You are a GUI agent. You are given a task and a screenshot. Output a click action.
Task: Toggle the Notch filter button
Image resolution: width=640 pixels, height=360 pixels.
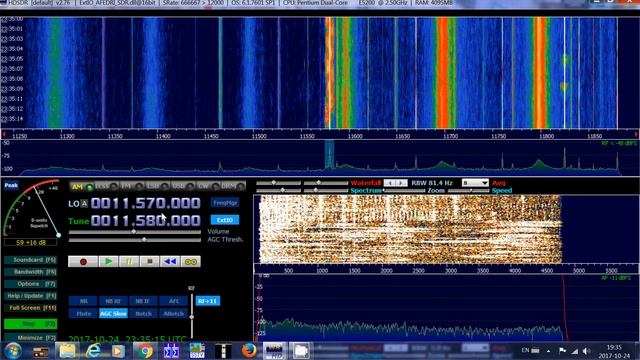pos(143,313)
